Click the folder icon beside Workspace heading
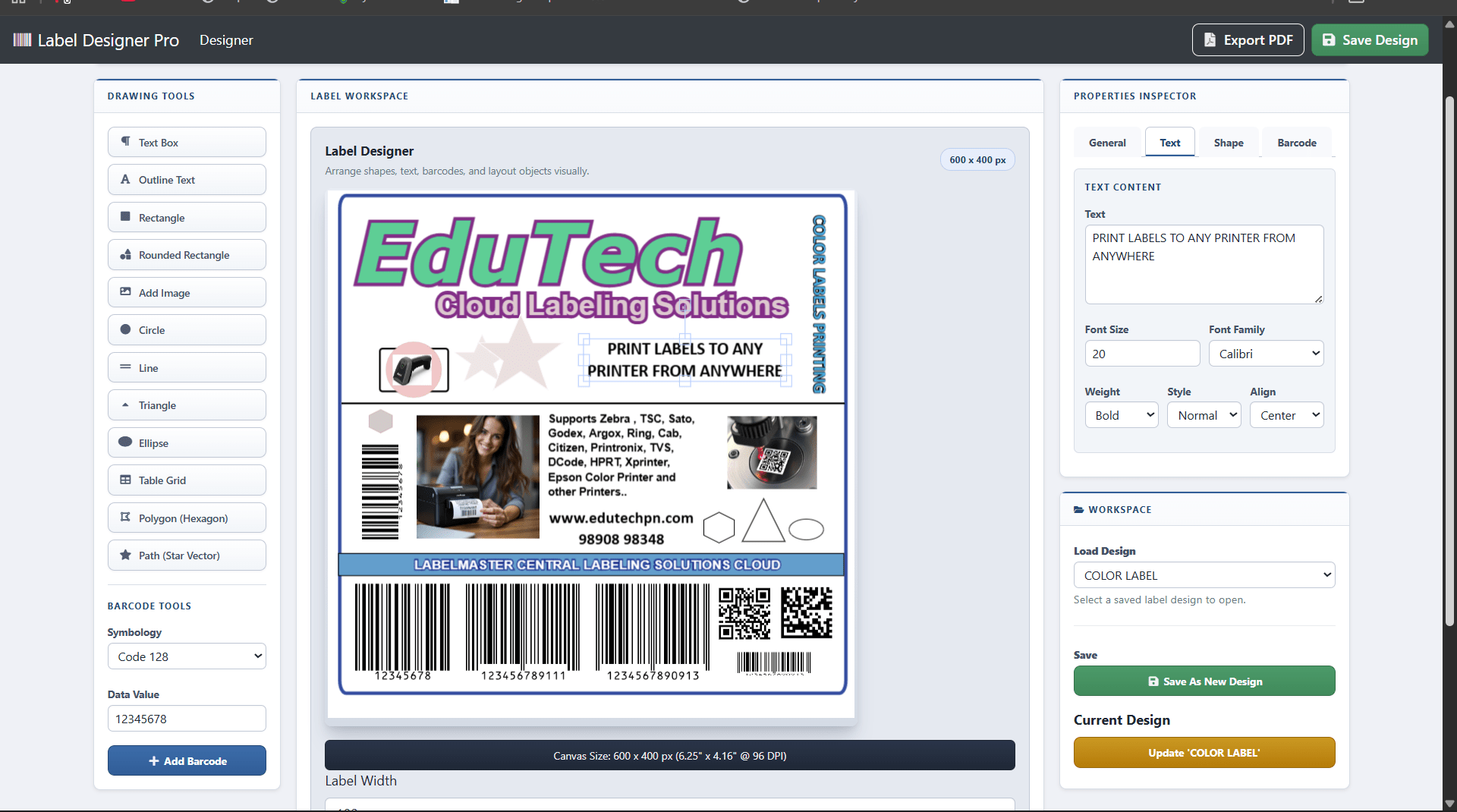The height and width of the screenshot is (812, 1457). tap(1079, 510)
